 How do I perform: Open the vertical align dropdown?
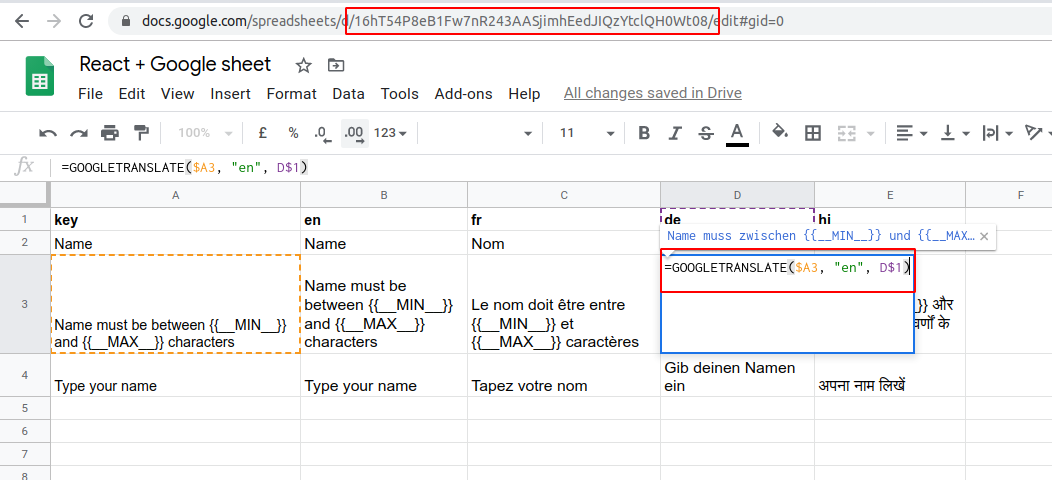[955, 133]
